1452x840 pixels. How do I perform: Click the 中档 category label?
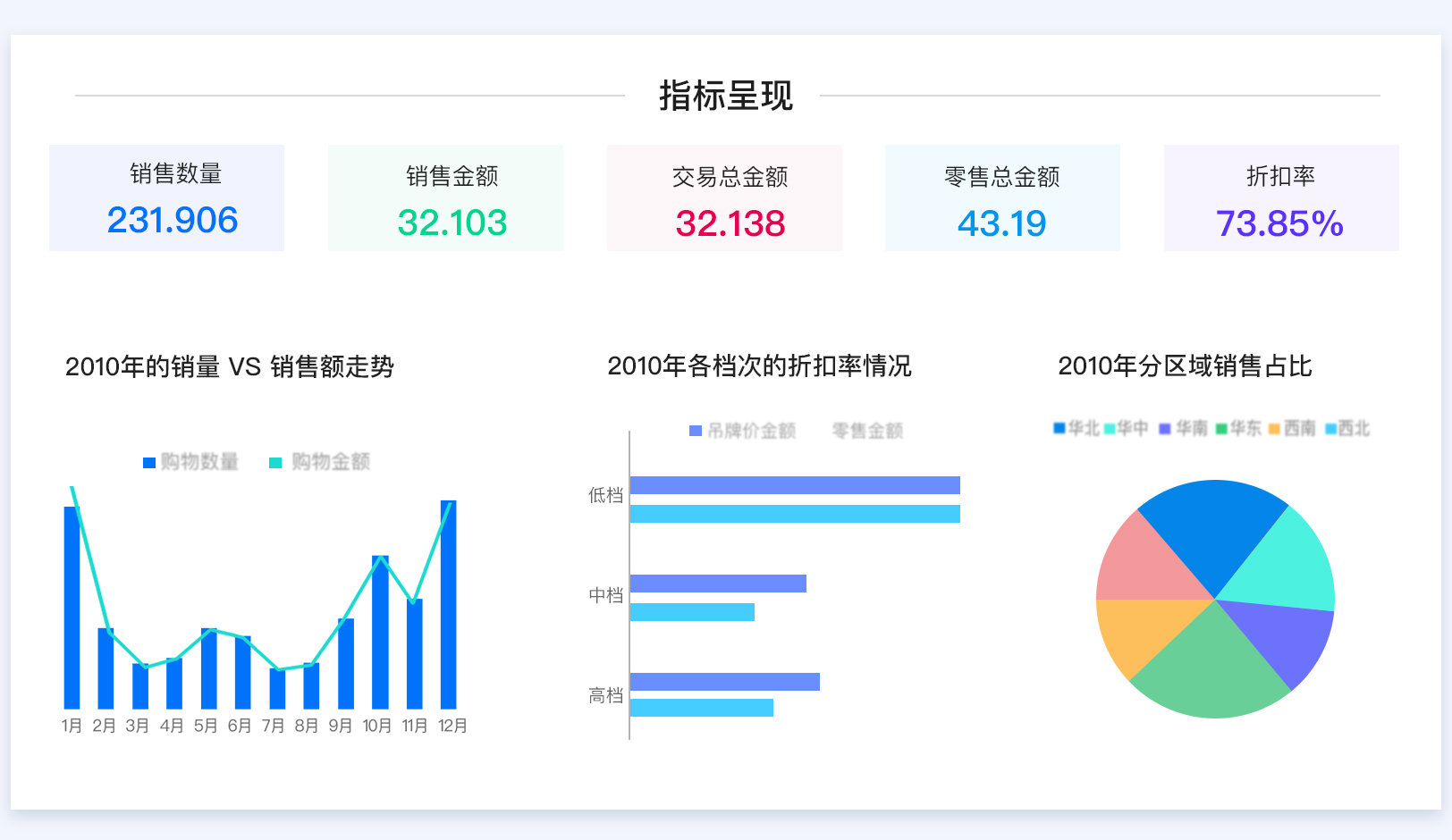point(605,595)
